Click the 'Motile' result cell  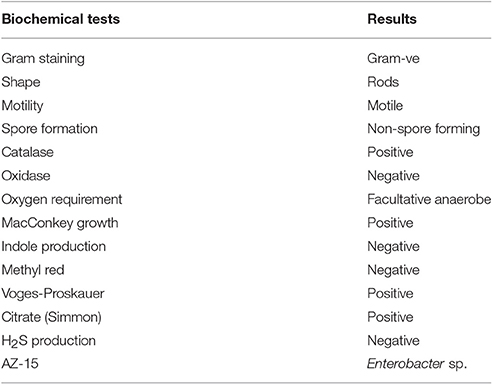(x=385, y=106)
